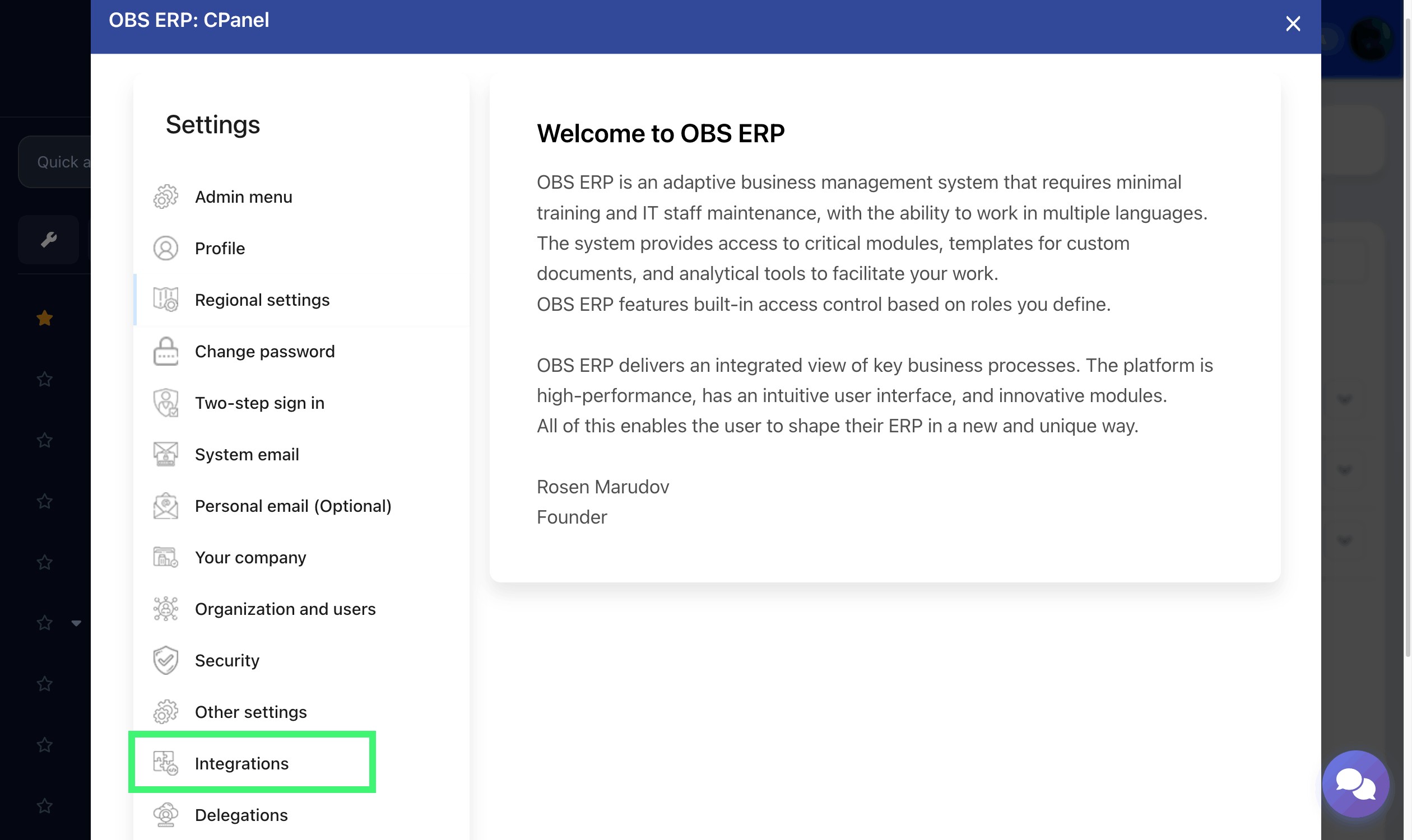Click the Organization and users network icon

click(x=165, y=609)
